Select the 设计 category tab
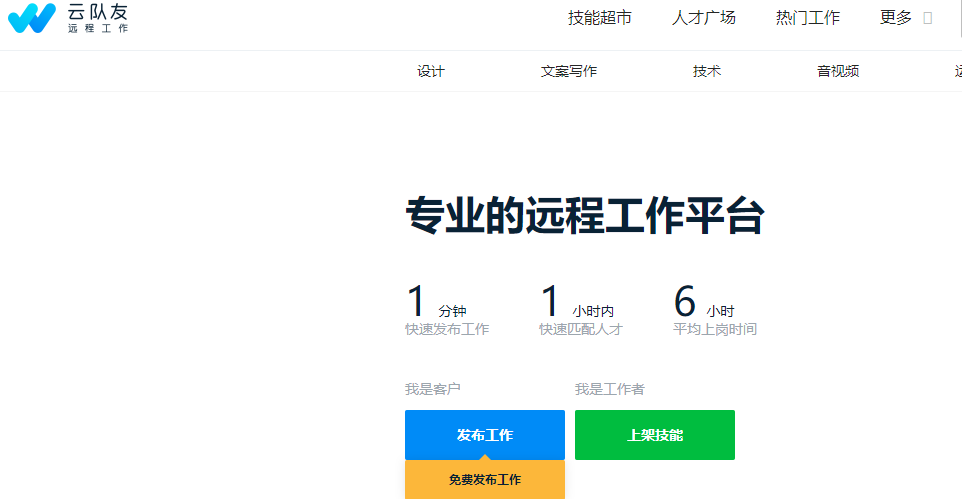Image resolution: width=962 pixels, height=499 pixels. [431, 71]
